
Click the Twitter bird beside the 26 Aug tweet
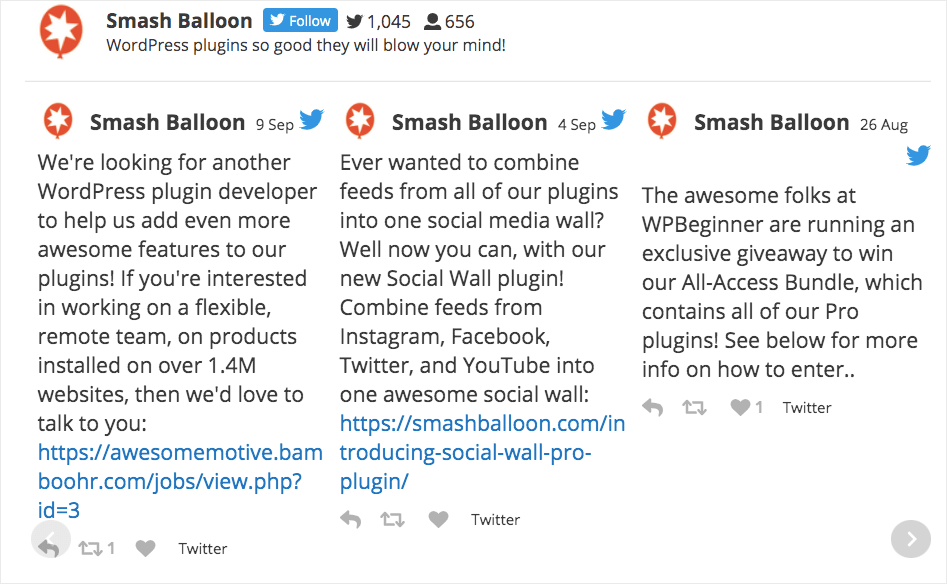(x=918, y=156)
